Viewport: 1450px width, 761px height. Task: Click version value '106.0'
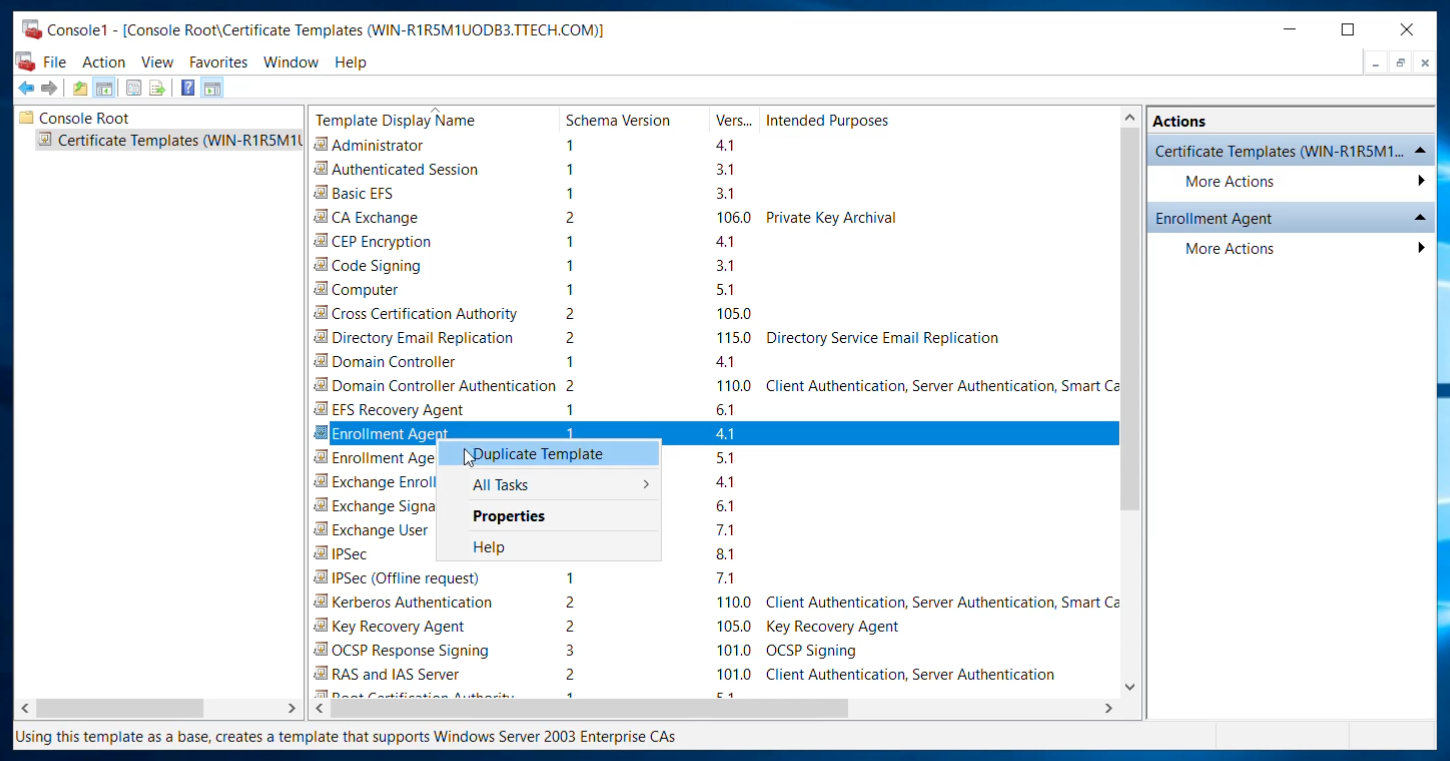point(733,217)
